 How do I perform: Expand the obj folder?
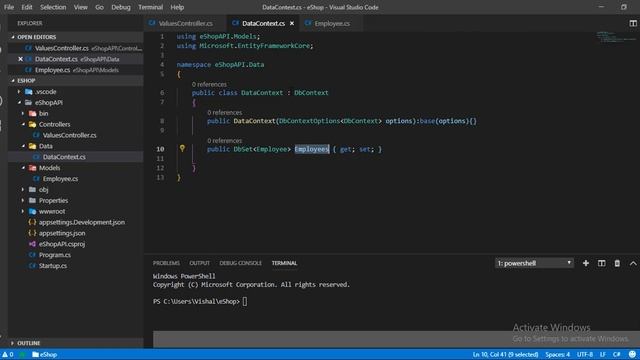[23, 189]
